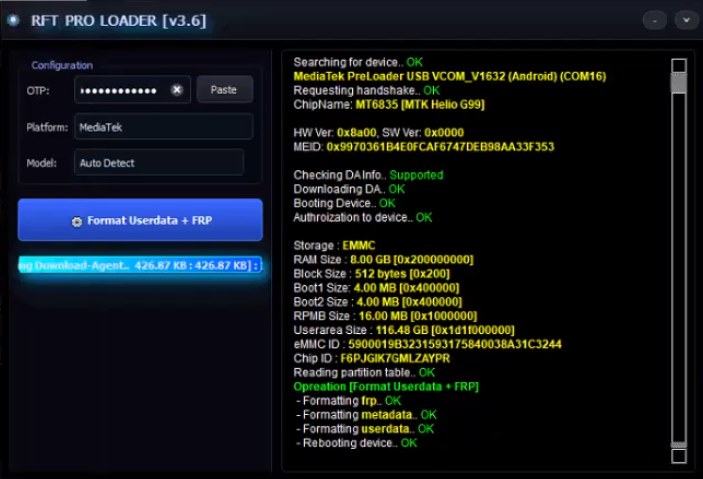The width and height of the screenshot is (703, 479).
Task: Click the 'Reading partition table.. OK' line
Action: [x=364, y=372]
